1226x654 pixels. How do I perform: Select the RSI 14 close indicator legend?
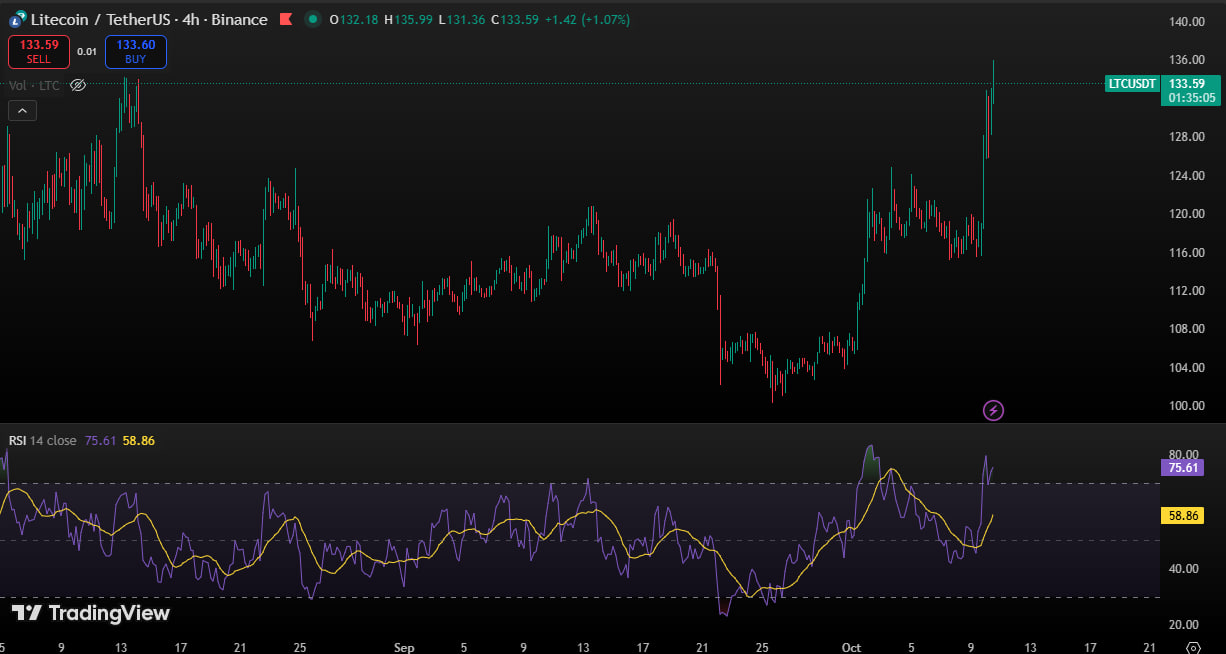(42, 440)
